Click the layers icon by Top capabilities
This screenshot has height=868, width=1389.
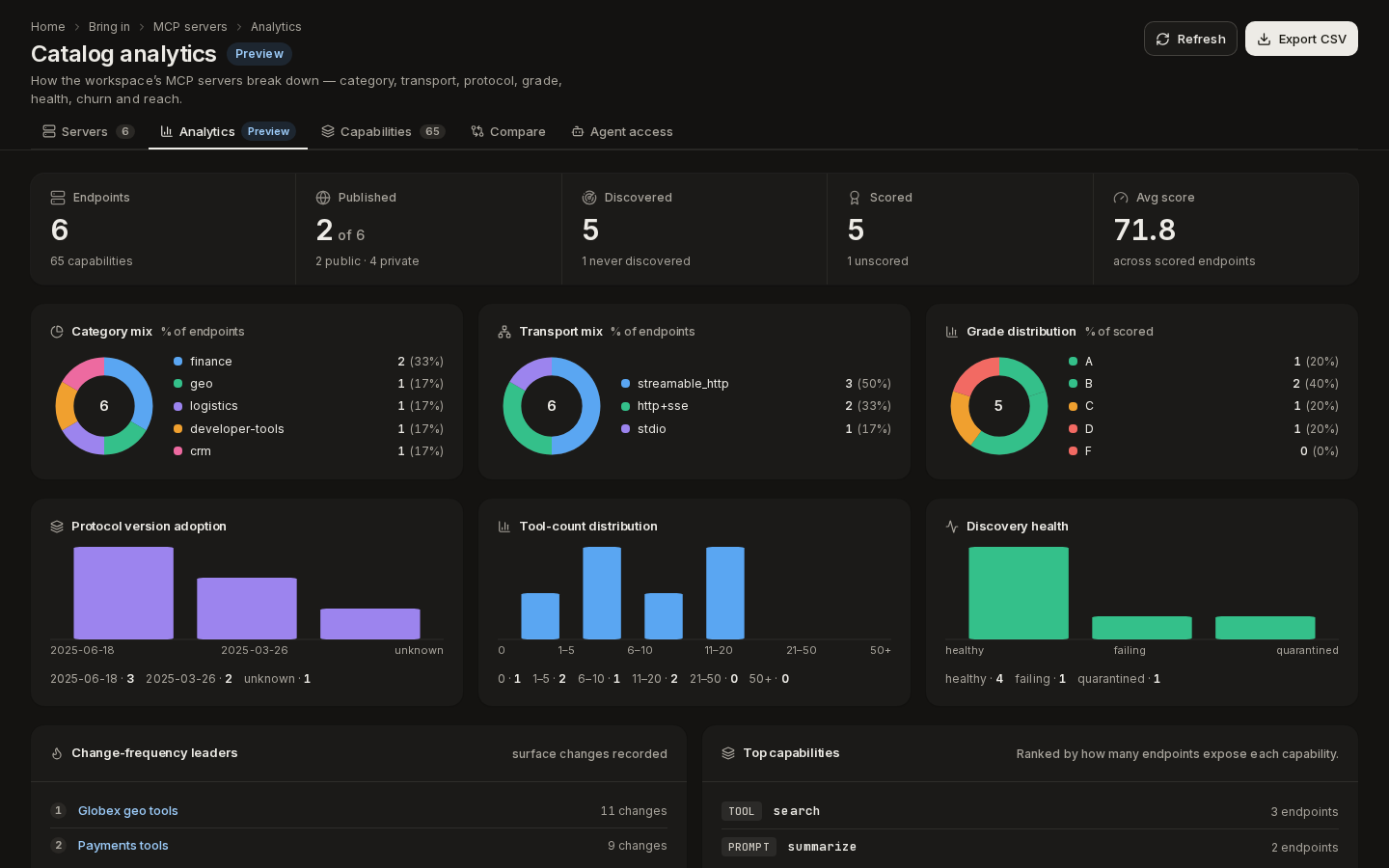click(728, 753)
